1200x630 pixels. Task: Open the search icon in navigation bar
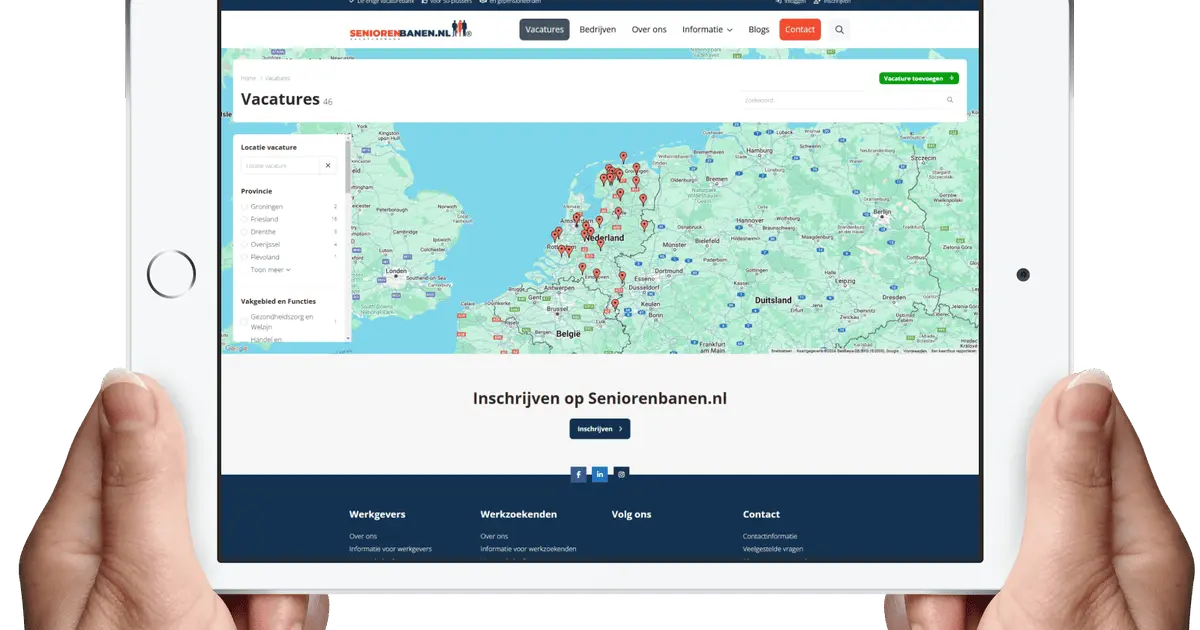(839, 30)
